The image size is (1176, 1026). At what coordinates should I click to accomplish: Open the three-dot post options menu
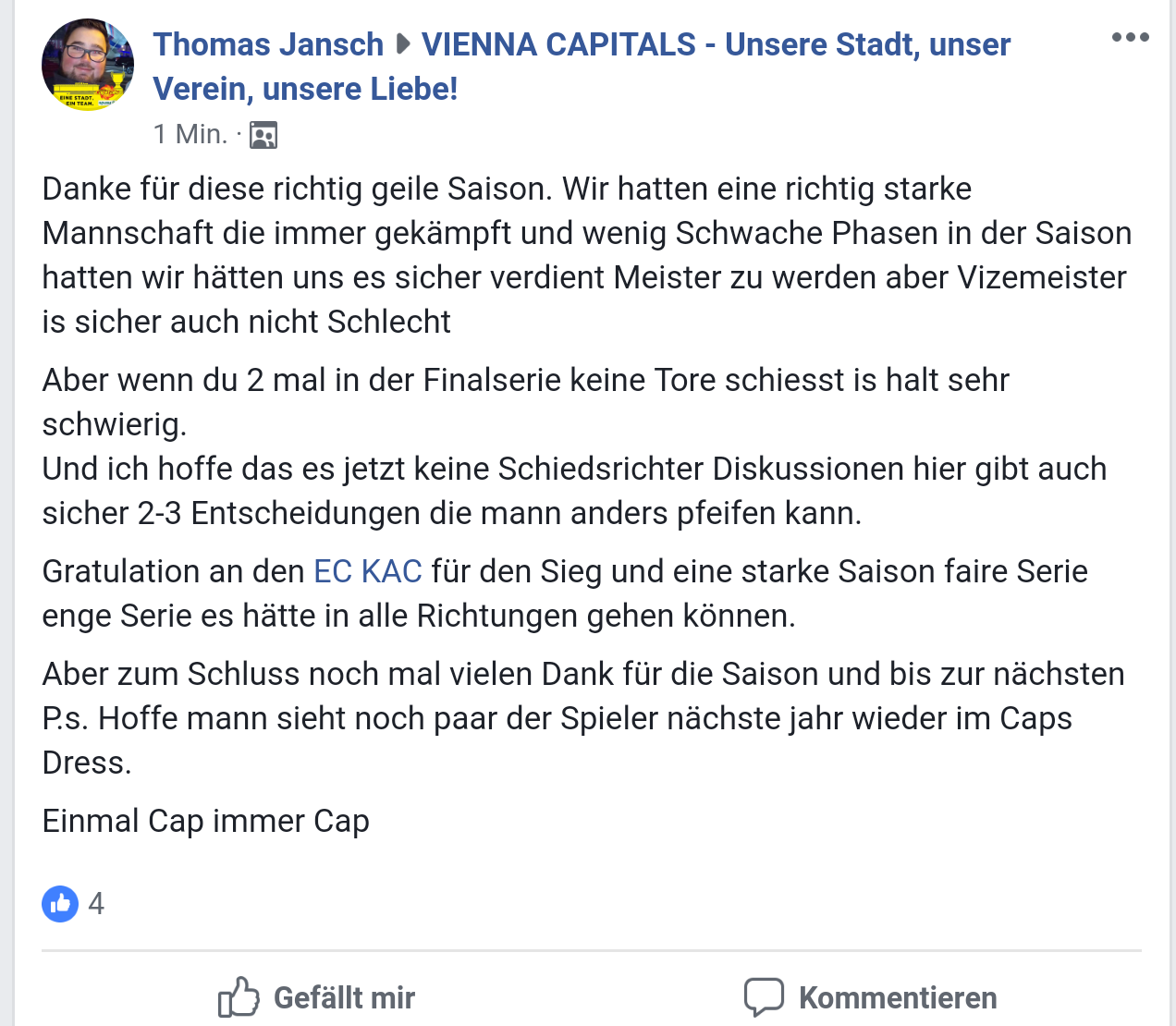pos(1130,38)
